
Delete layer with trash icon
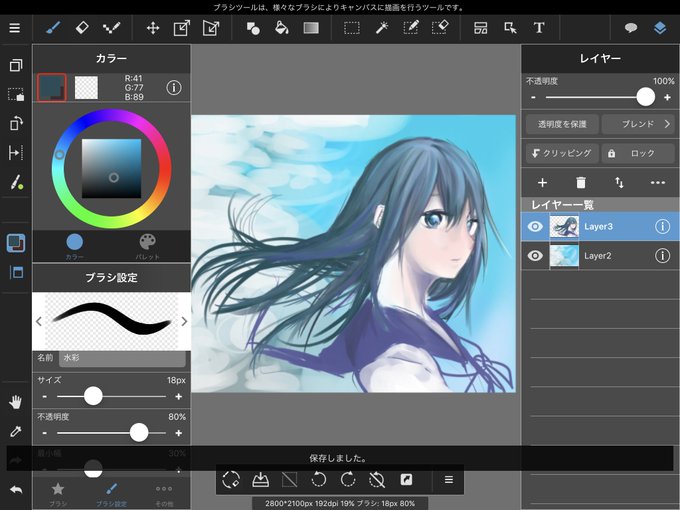tap(581, 183)
